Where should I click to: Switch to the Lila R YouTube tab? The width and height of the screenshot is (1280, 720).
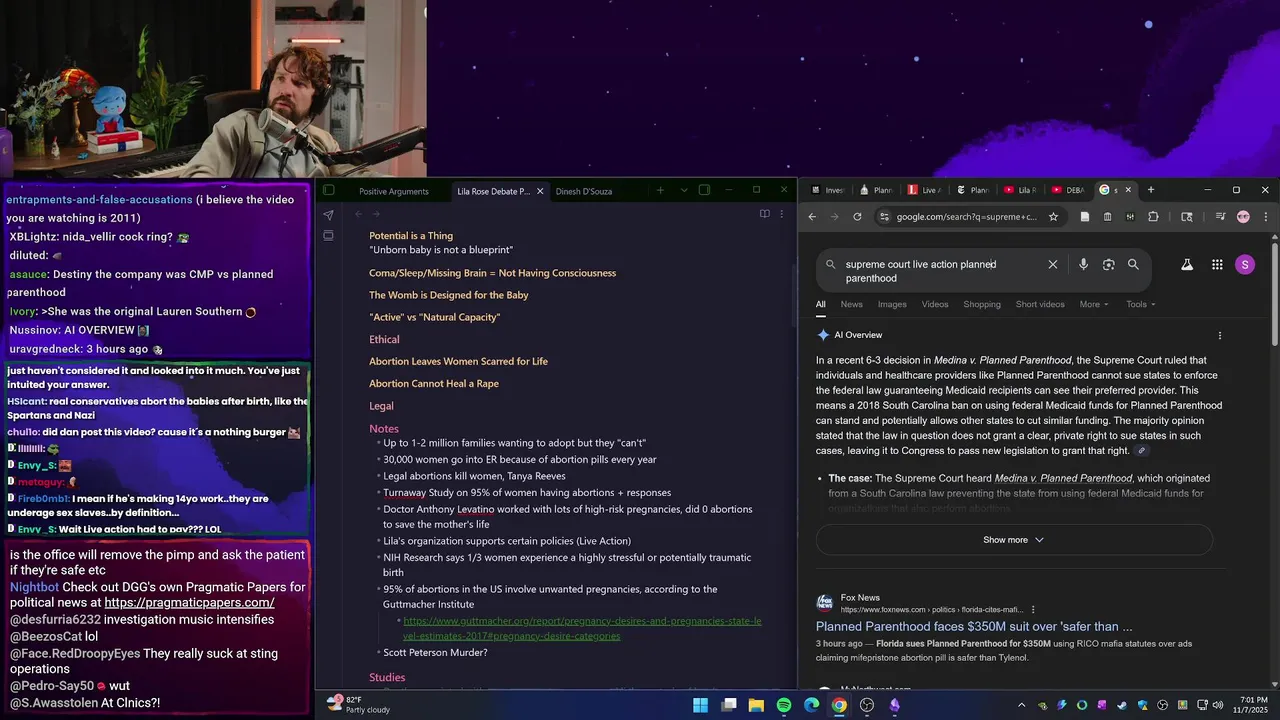point(1020,190)
